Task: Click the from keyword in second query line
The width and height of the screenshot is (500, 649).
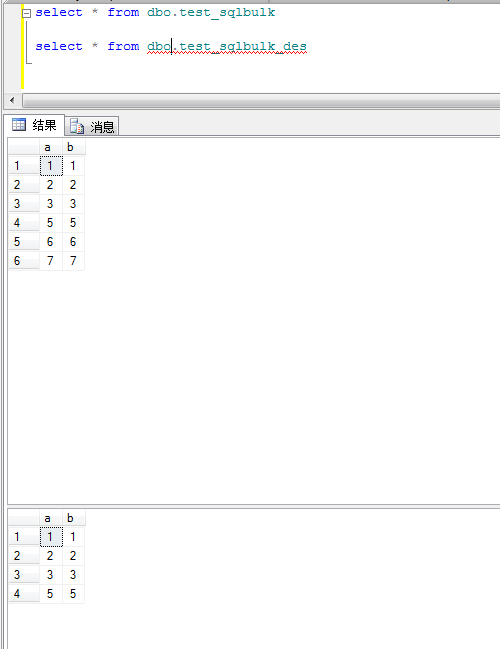Action: [123, 46]
